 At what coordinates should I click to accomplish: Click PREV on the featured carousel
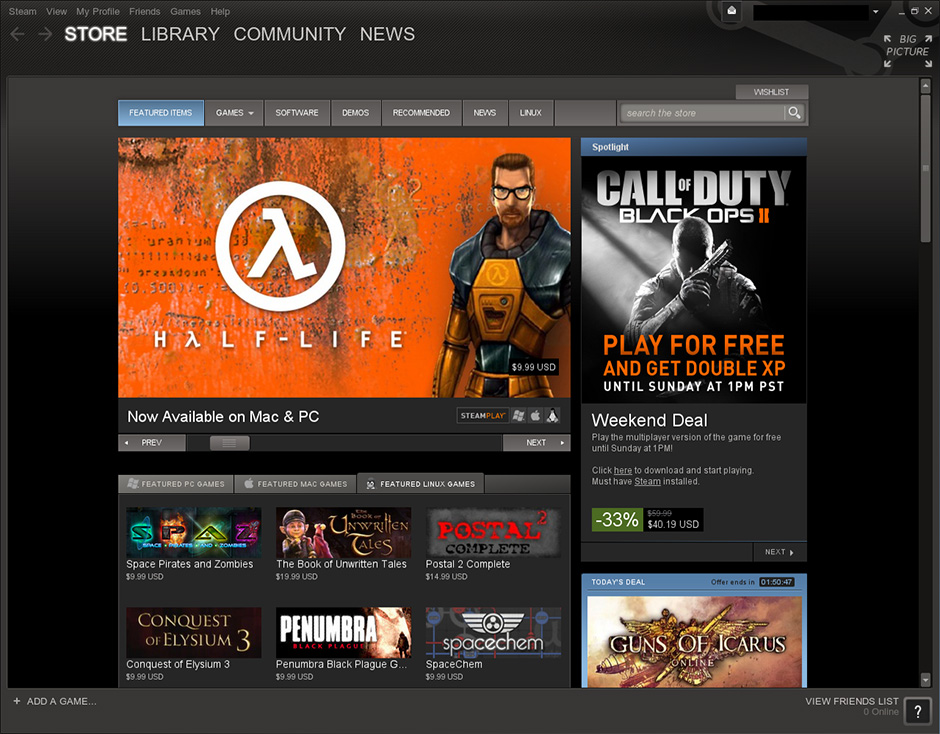click(152, 443)
